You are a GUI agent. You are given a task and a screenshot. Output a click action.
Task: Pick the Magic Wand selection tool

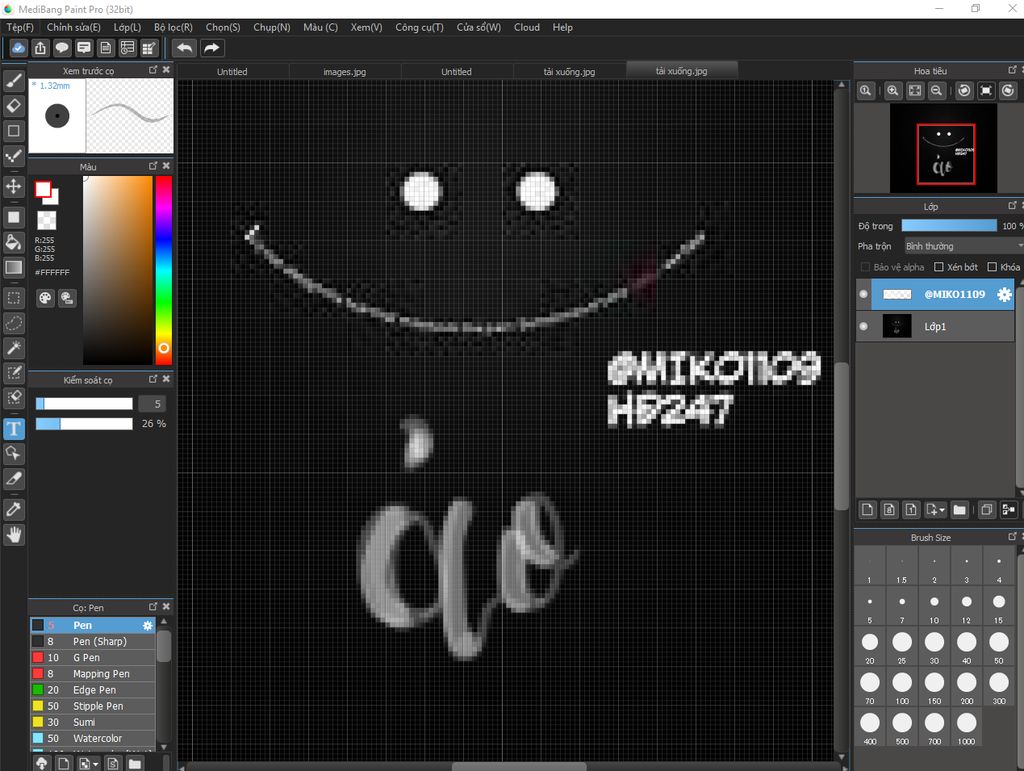coord(14,347)
